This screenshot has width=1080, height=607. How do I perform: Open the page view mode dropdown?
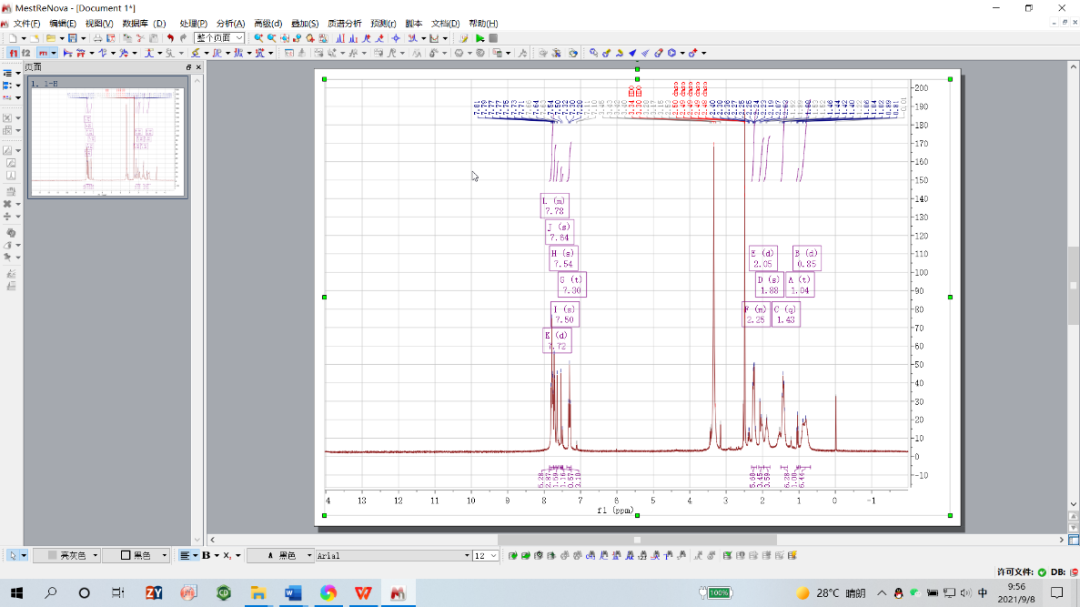[239, 38]
